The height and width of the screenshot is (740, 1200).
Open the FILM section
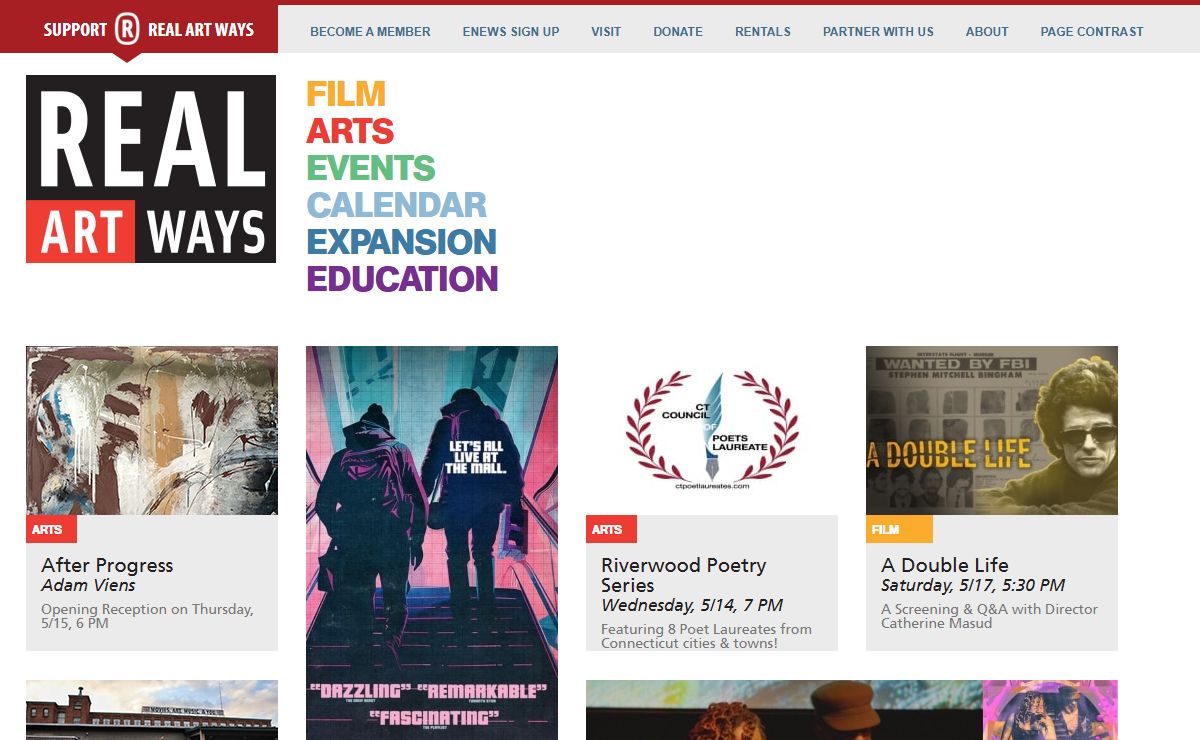click(345, 94)
